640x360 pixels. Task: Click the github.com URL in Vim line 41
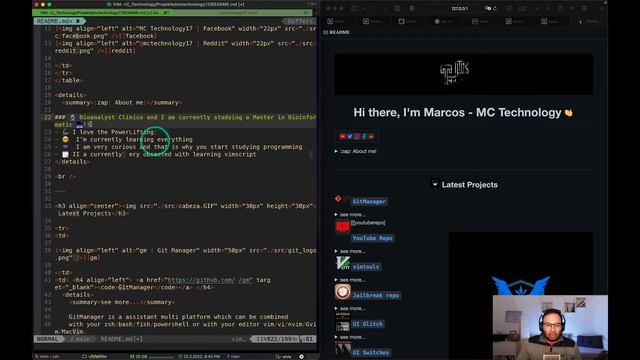[210, 280]
